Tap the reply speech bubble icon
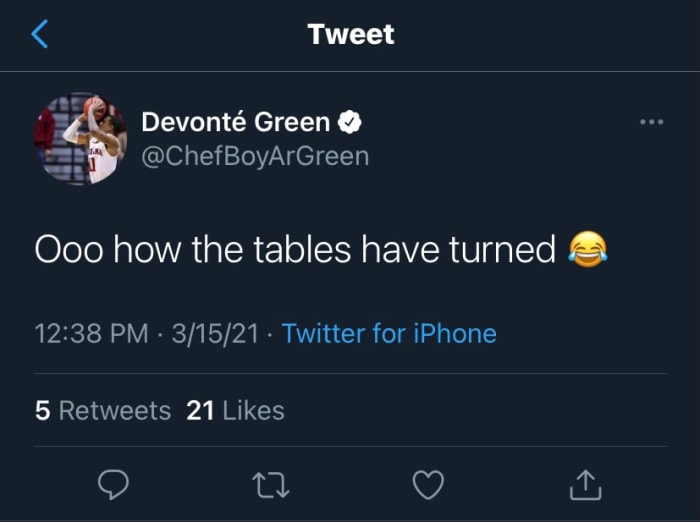Screen dimensions: 700x522 tap(113, 485)
